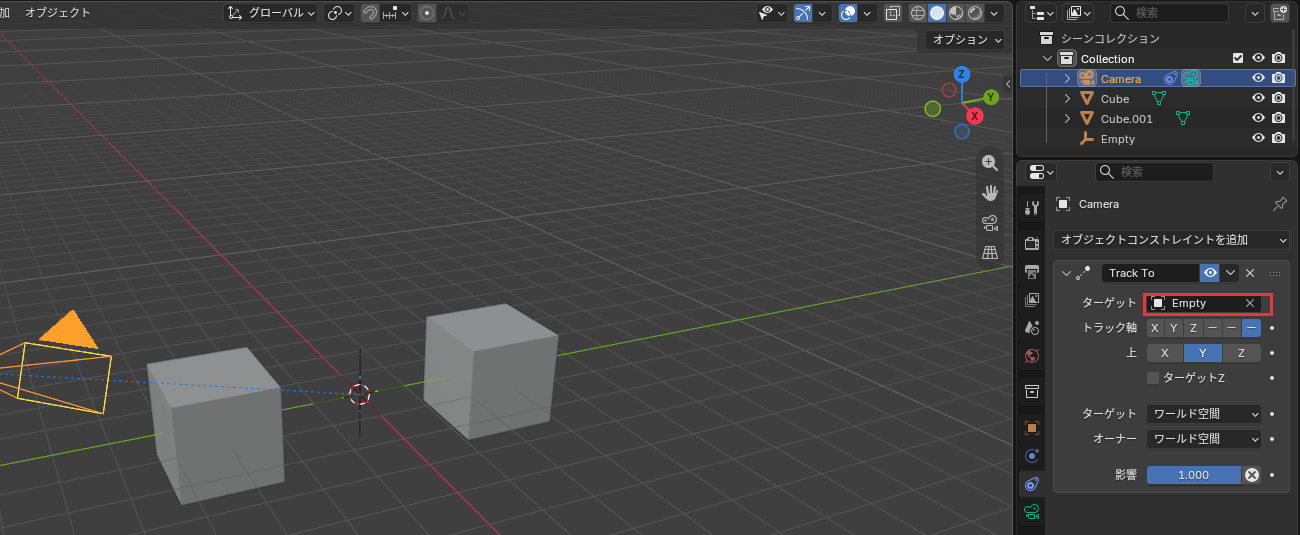Viewport: 1300px width, 535px height.
Task: Open the Tool properties tab
Action: coord(1032,208)
